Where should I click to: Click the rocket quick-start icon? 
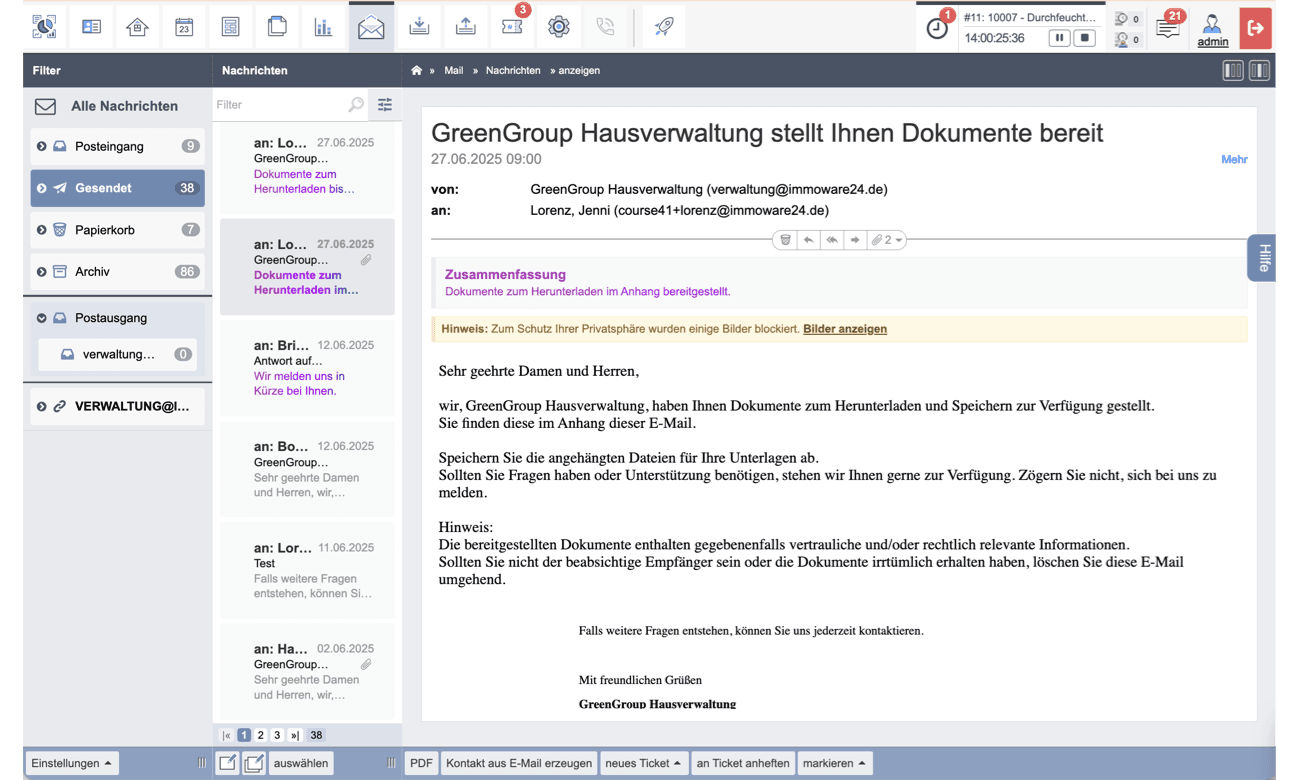pos(664,27)
